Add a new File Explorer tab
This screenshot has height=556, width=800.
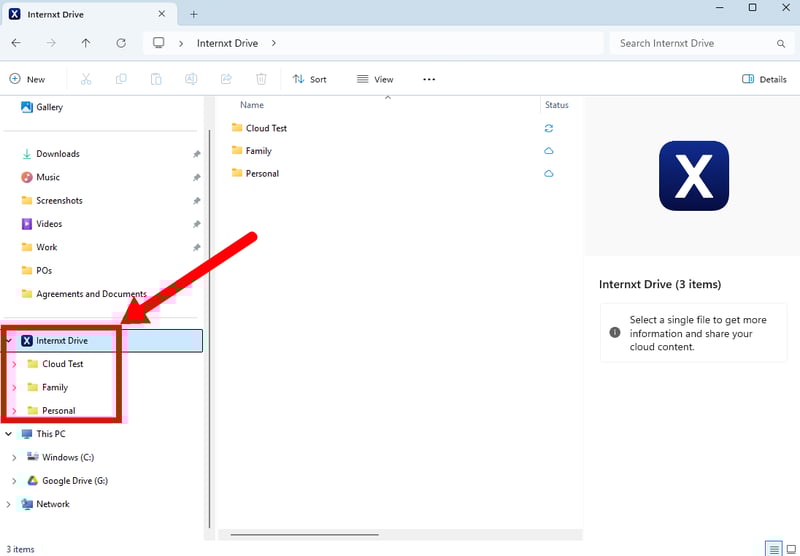pos(194,14)
